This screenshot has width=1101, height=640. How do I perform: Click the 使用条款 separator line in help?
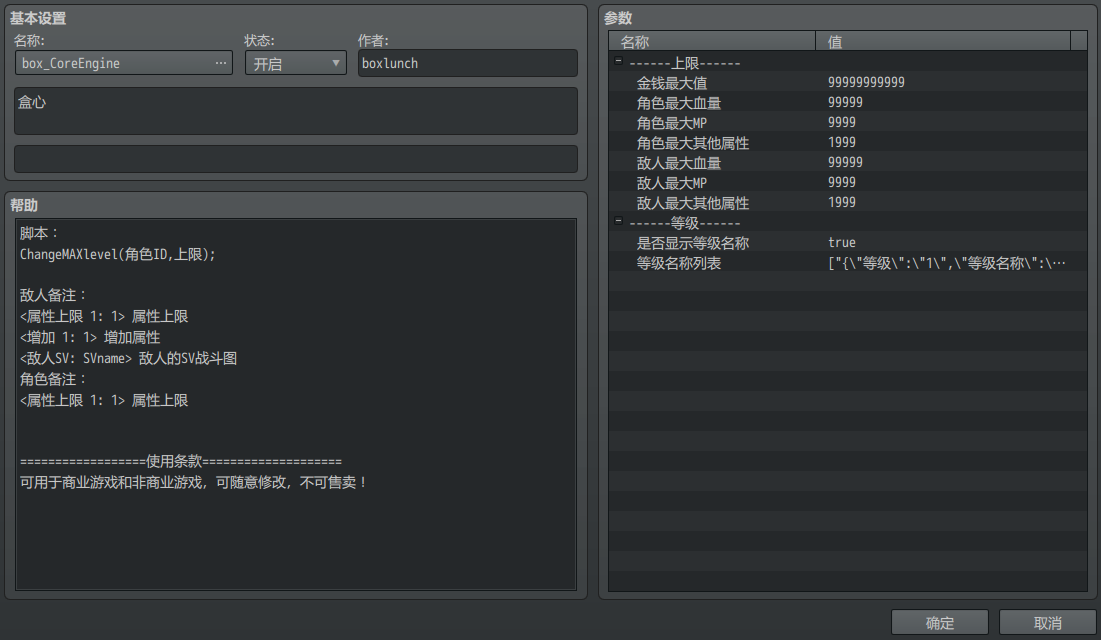[x=180, y=462]
